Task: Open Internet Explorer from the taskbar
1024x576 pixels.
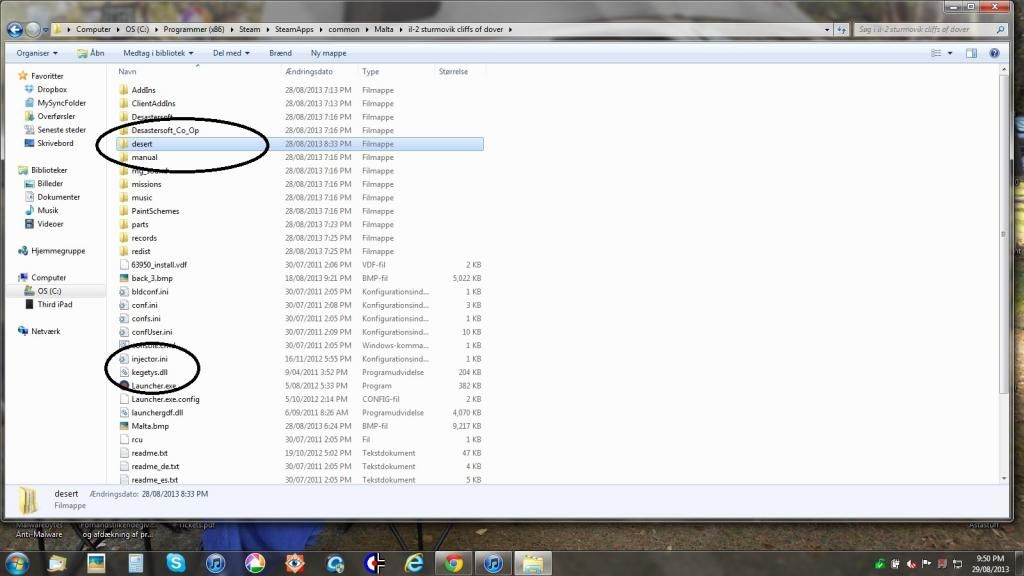Action: pos(414,563)
